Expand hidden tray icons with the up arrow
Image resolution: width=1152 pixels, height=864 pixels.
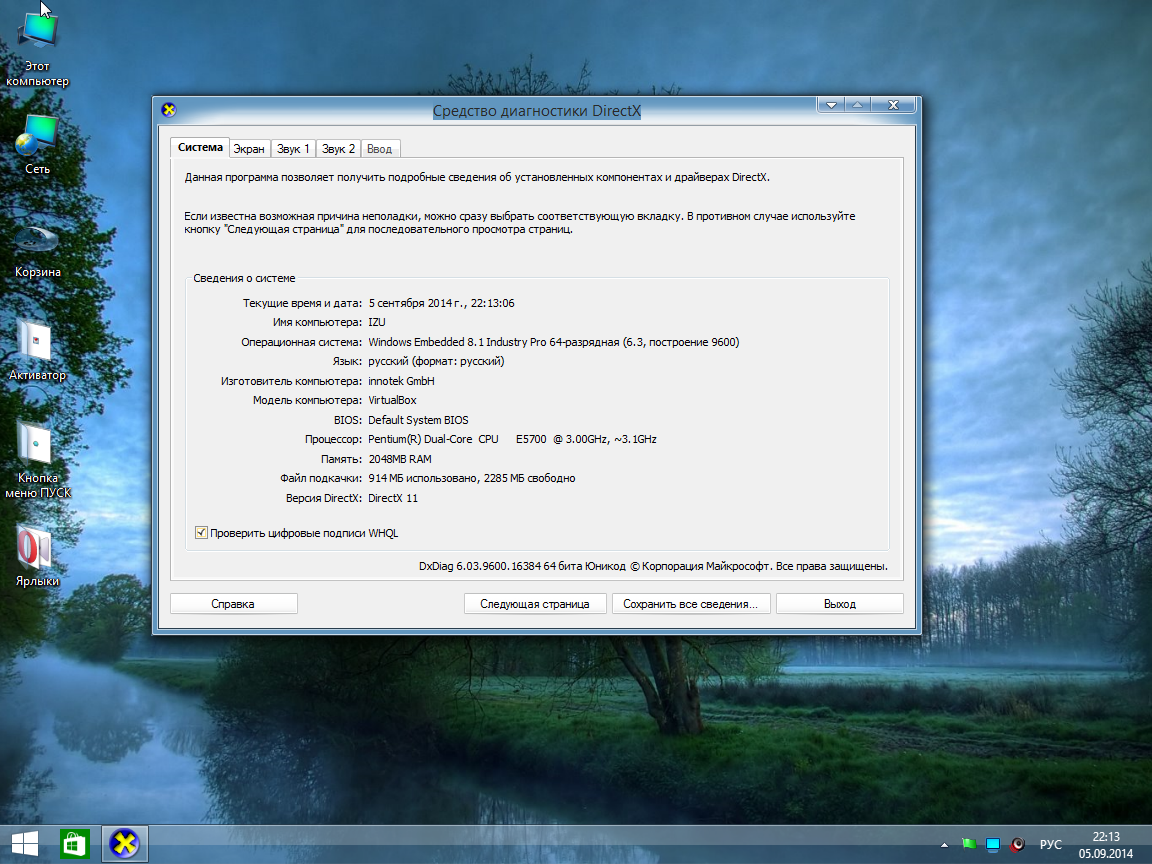(x=944, y=845)
